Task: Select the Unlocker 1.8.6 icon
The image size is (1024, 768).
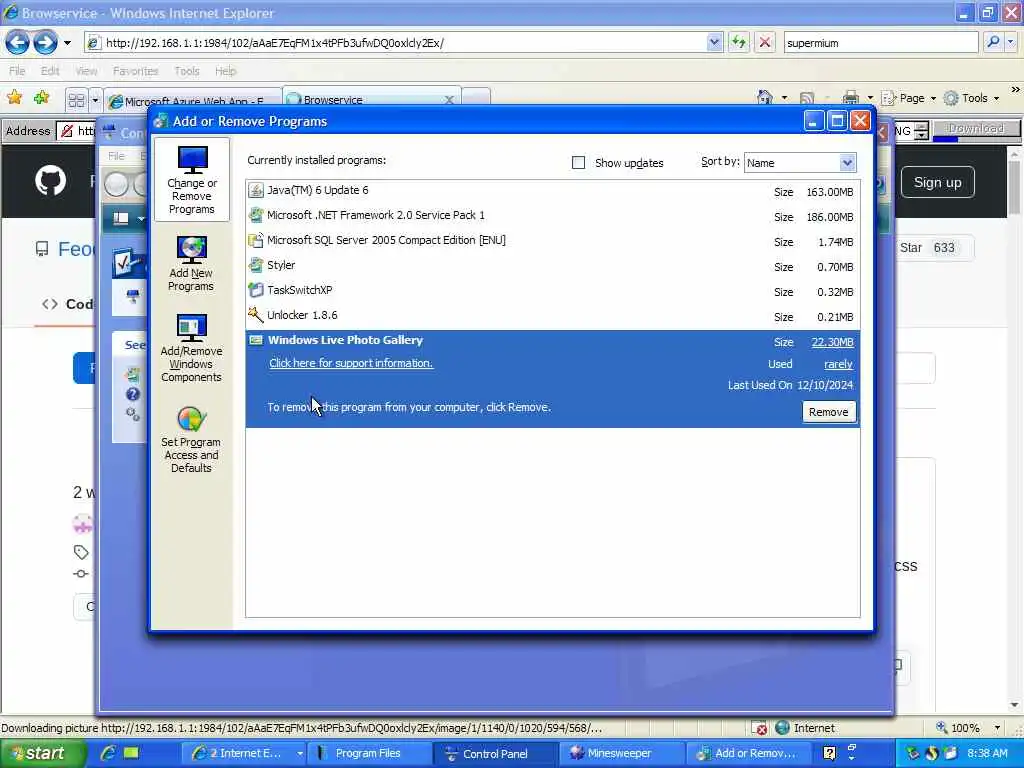Action: pos(256,315)
